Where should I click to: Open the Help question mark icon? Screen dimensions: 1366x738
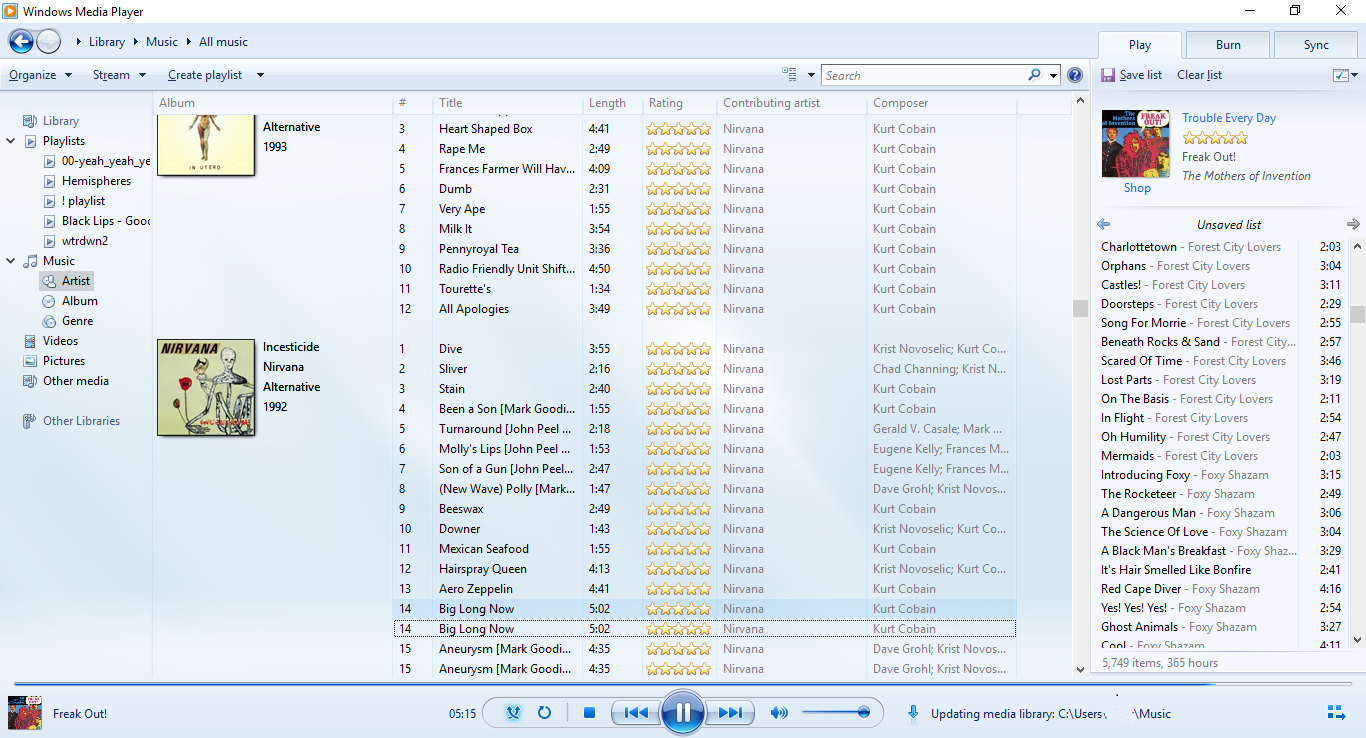point(1075,75)
